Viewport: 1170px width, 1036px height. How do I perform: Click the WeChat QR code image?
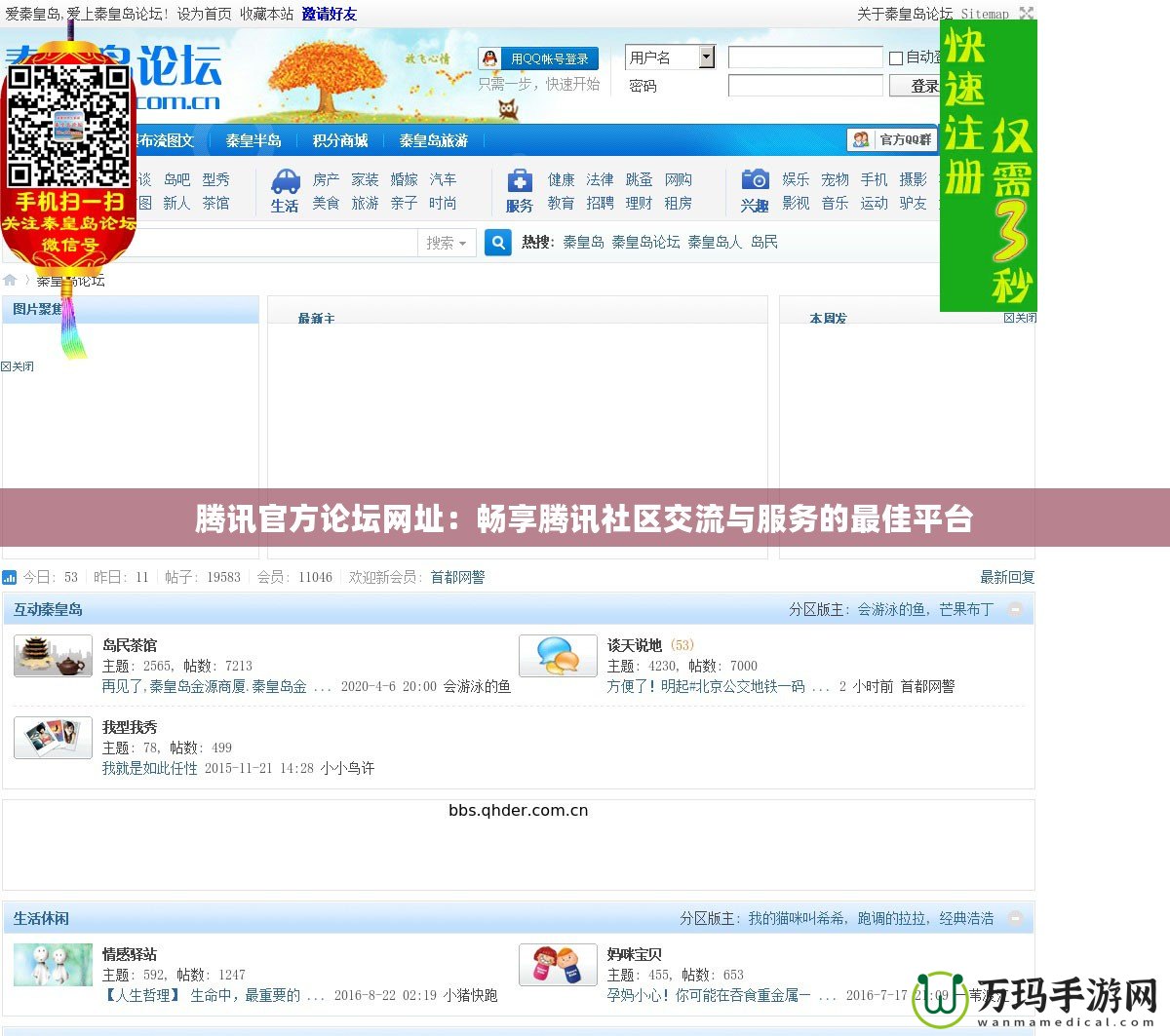[68, 125]
